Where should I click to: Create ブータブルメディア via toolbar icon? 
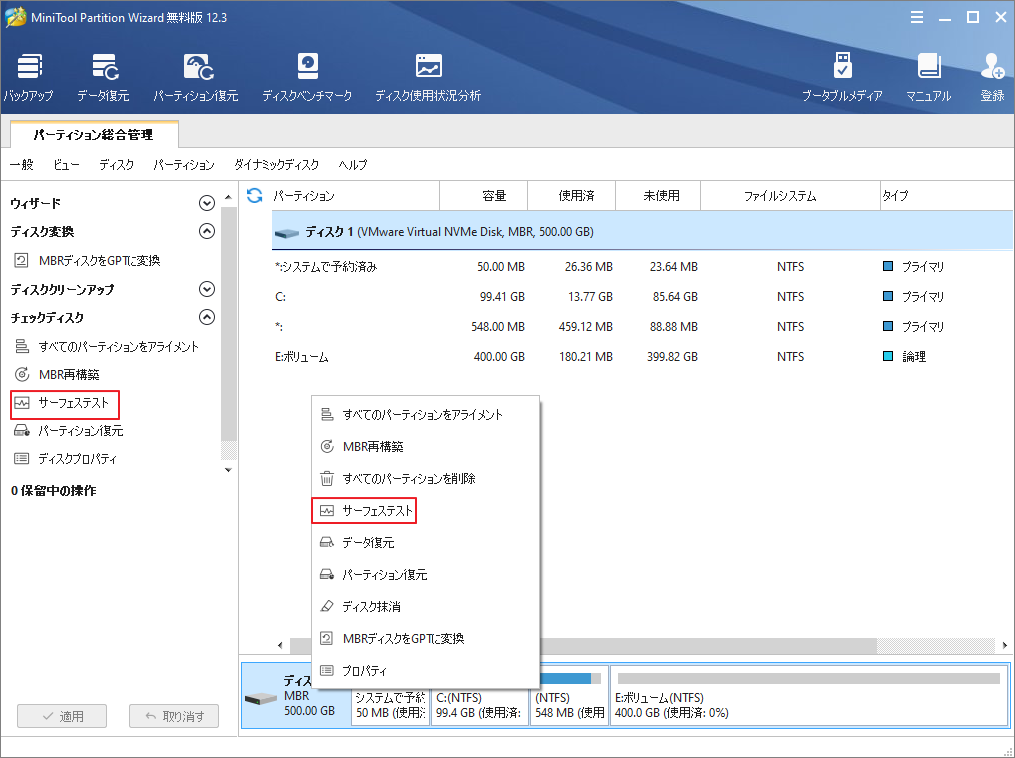pyautogui.click(x=842, y=78)
